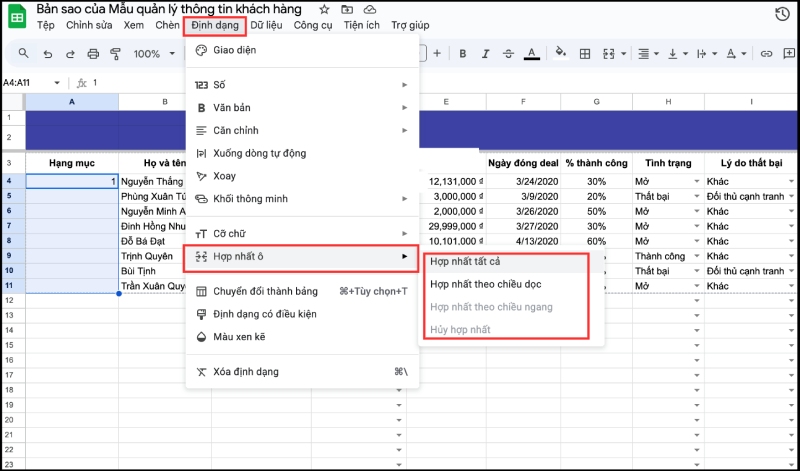Image resolution: width=800 pixels, height=471 pixels.
Task: Choose the Xoay rotation item
Action: pos(302,176)
